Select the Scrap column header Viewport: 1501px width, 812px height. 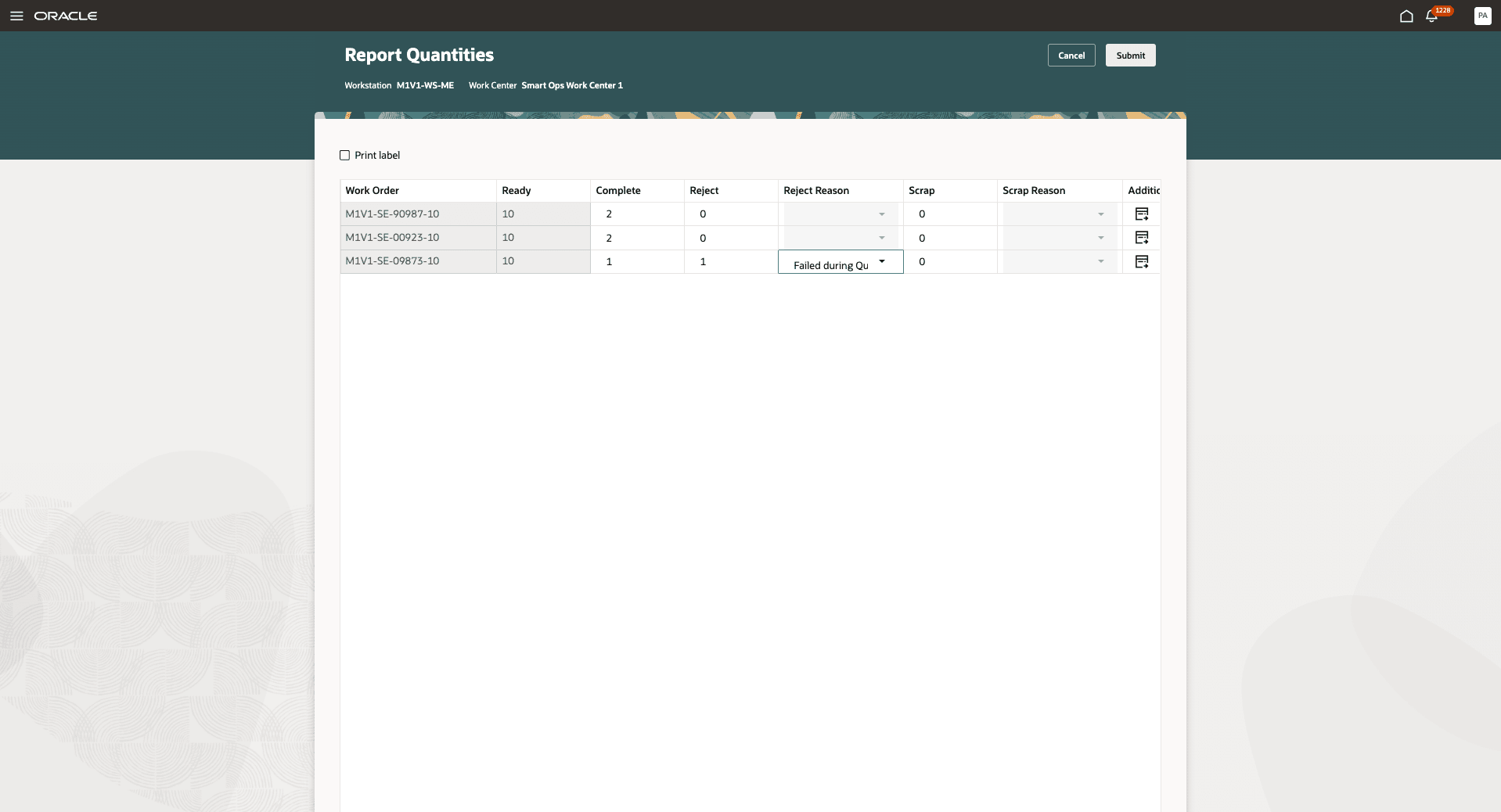(950, 190)
